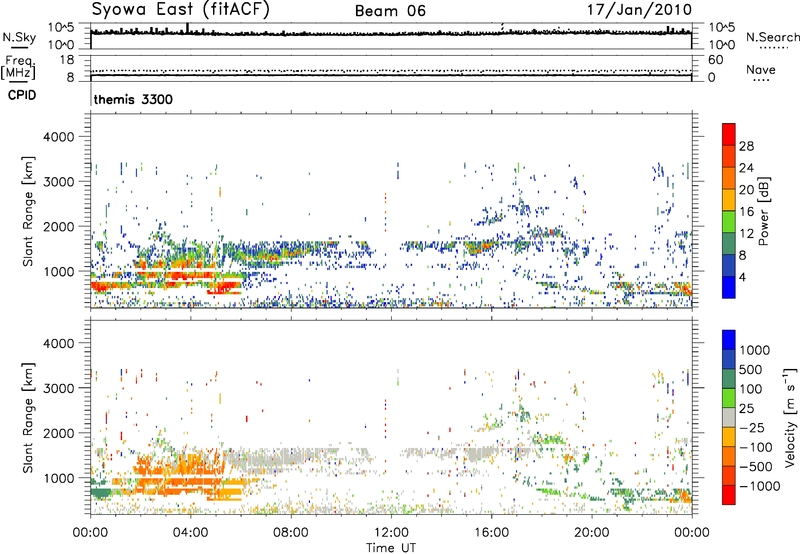
Task: Click the "Time UT" axis title
Action: point(391,548)
